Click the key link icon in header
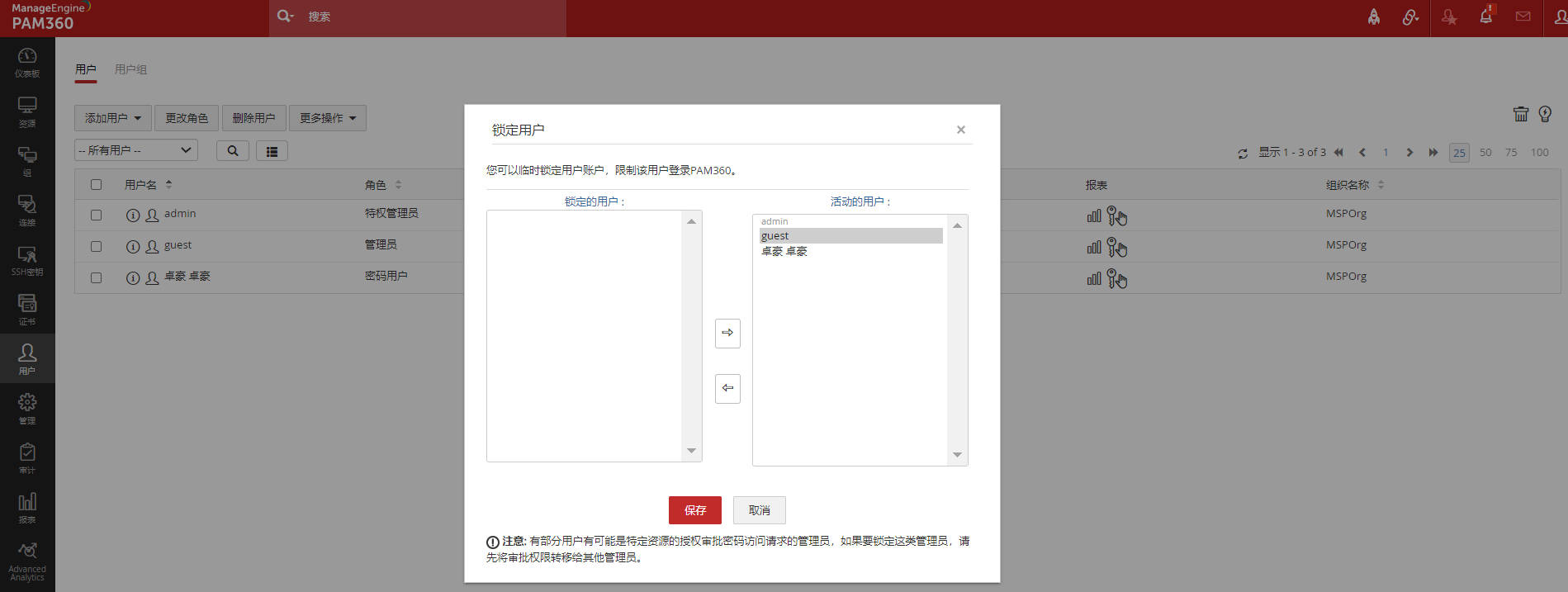This screenshot has width=1568, height=592. (x=1410, y=17)
